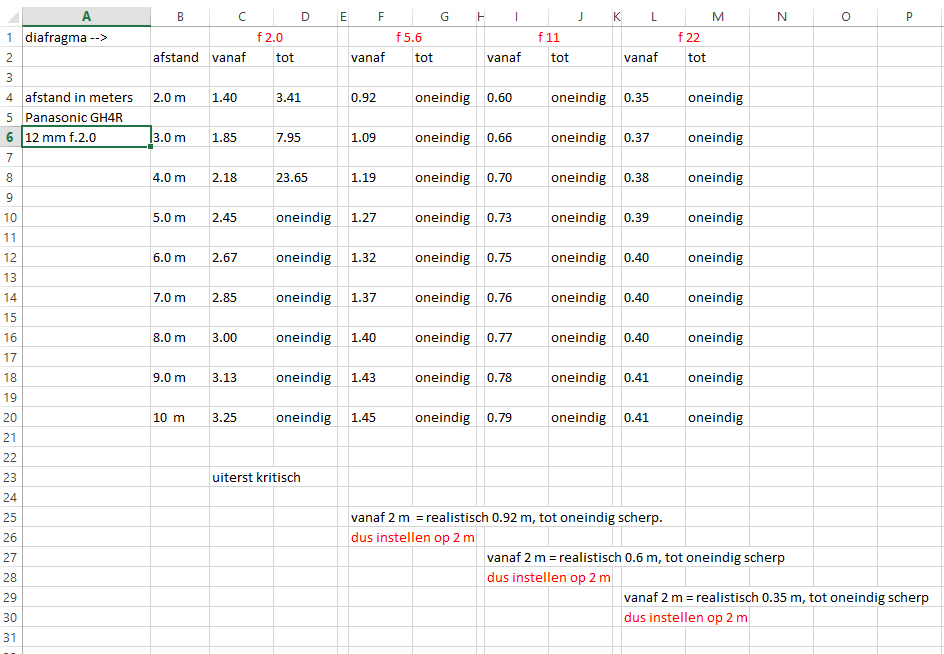This screenshot has height=654, width=944.
Task: Click distance cell '2.0 m'
Action: (x=180, y=97)
